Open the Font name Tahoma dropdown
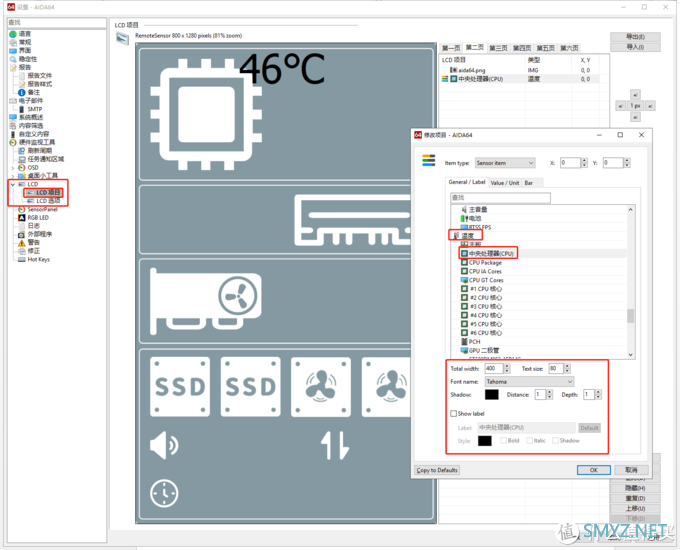Image resolution: width=680 pixels, height=550 pixels. click(x=529, y=382)
